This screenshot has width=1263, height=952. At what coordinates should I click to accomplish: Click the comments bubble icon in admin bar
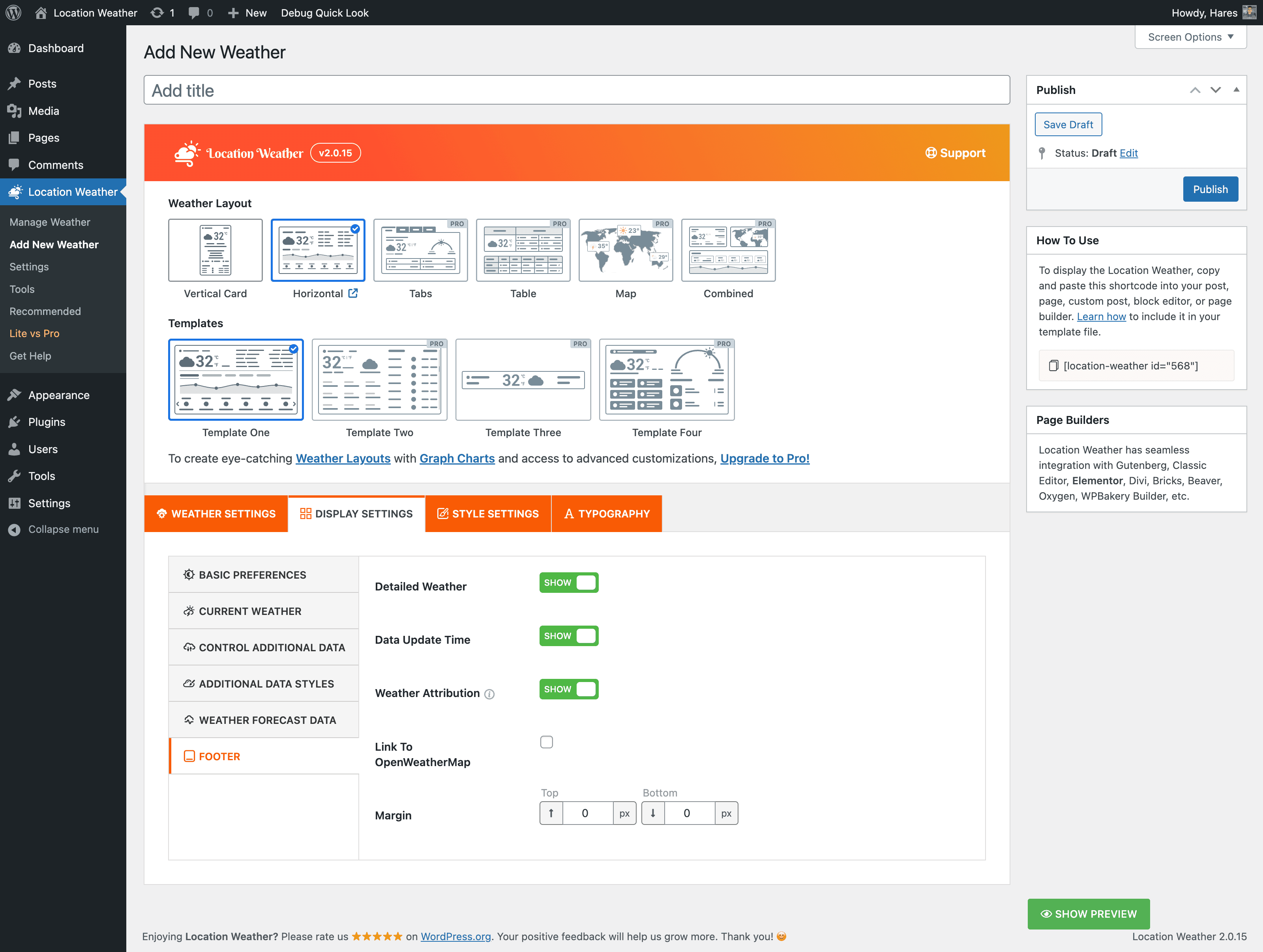(x=194, y=13)
